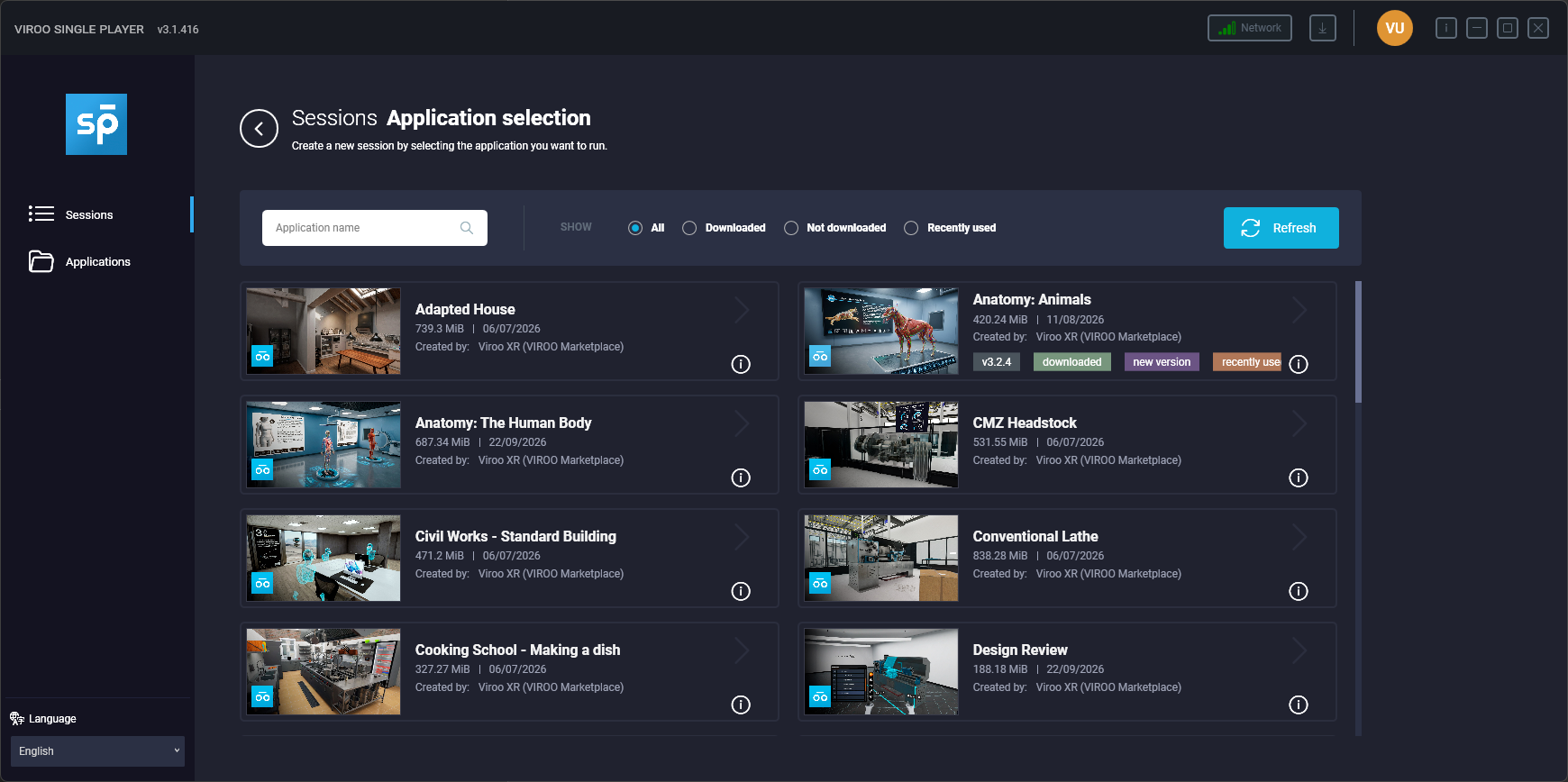Image resolution: width=1568 pixels, height=782 pixels.
Task: Select the Cooking School thumbnail image
Action: 324,672
